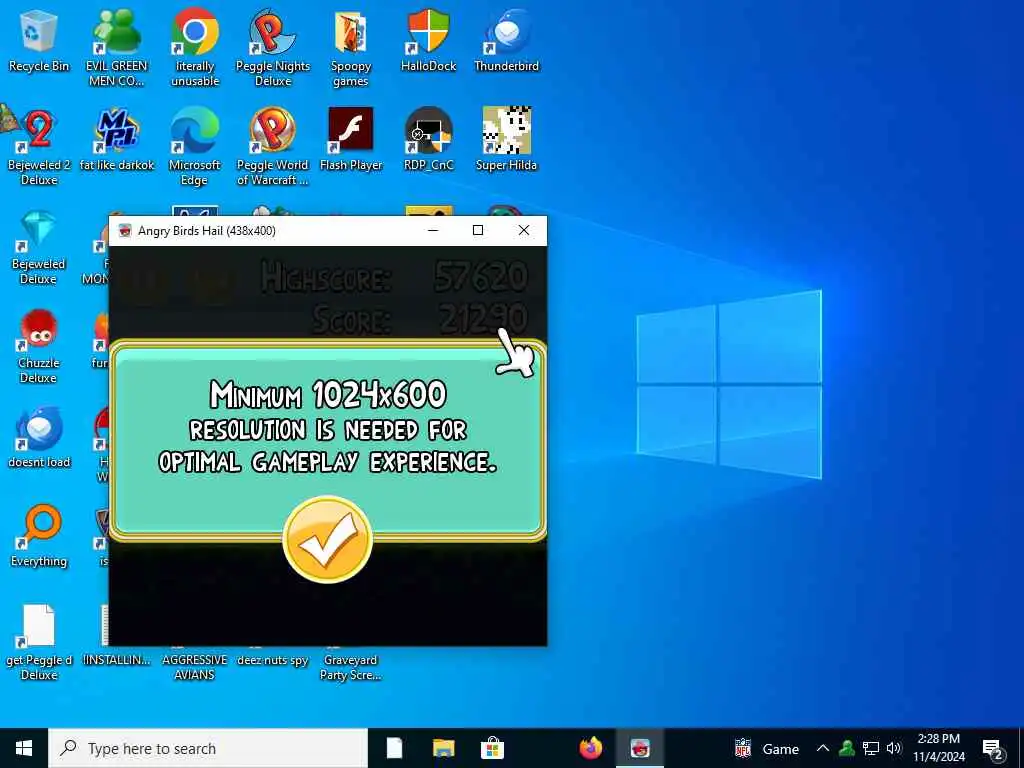This screenshot has width=1024, height=768.
Task: Expand the hidden system tray icons chevron
Action: [823, 748]
